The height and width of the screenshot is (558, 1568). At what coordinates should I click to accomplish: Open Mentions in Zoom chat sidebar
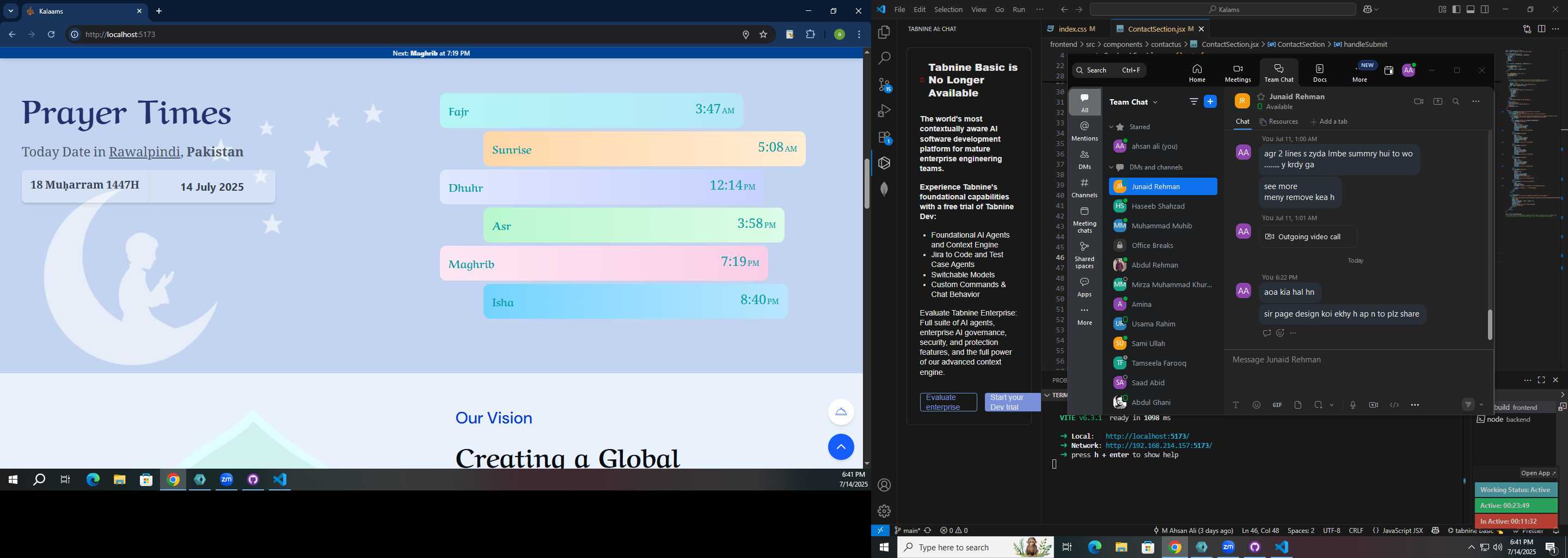point(1085,131)
